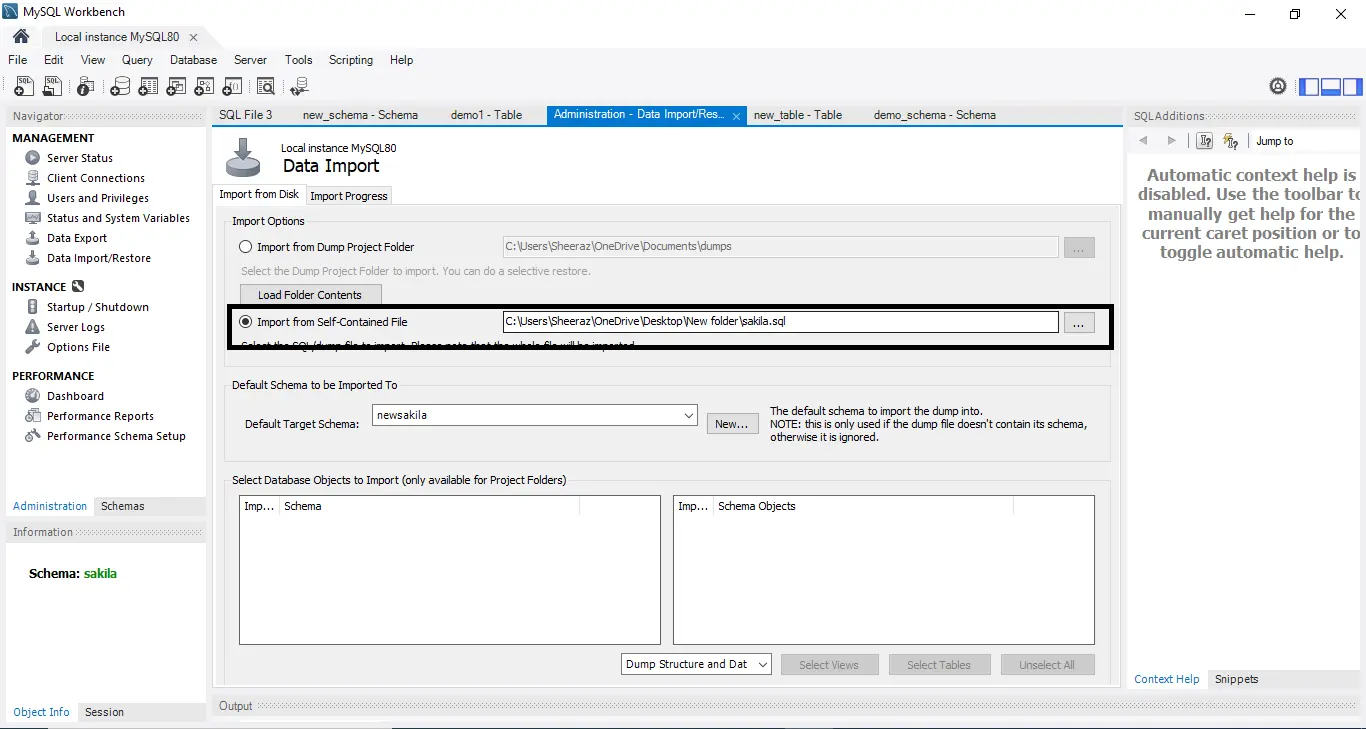Open Client Connections in Navigator
The height and width of the screenshot is (729, 1366).
[96, 178]
